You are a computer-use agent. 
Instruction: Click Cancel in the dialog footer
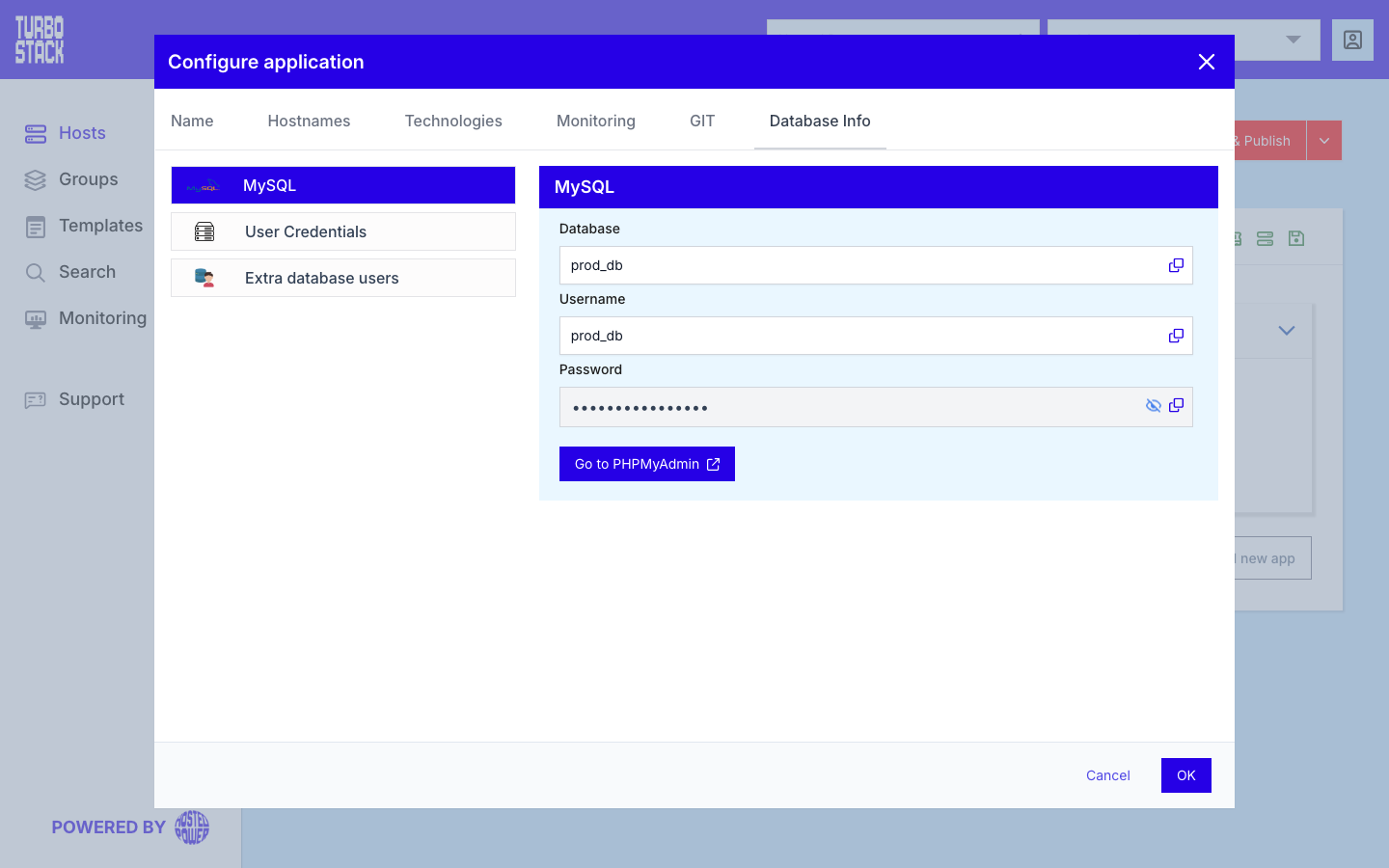point(1108,775)
